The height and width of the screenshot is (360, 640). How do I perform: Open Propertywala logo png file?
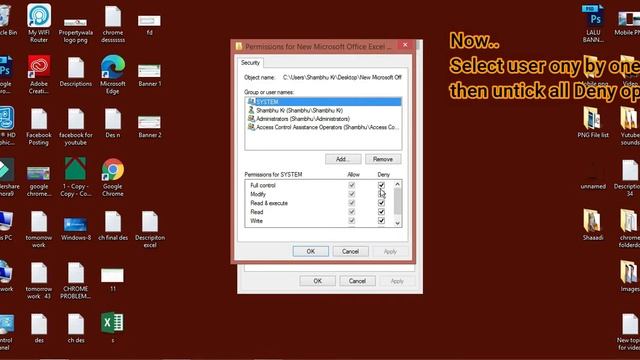coord(76,29)
